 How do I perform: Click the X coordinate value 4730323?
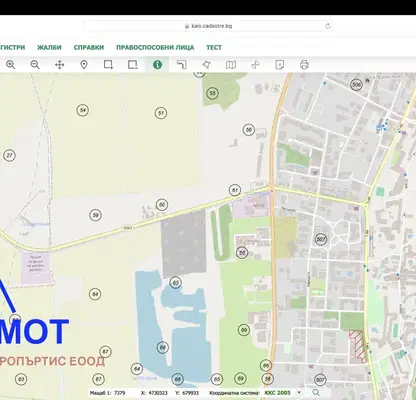click(158, 393)
